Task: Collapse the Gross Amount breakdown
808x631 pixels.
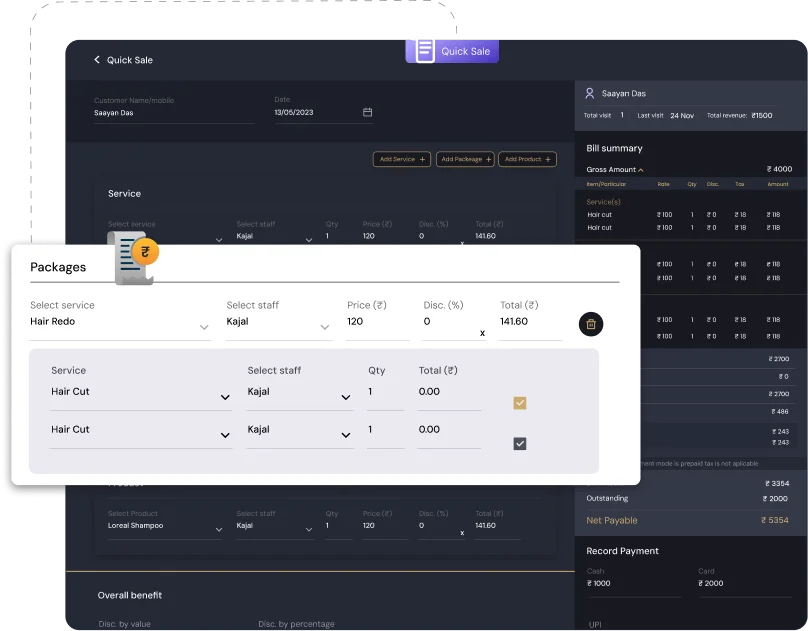Action: 641,170
